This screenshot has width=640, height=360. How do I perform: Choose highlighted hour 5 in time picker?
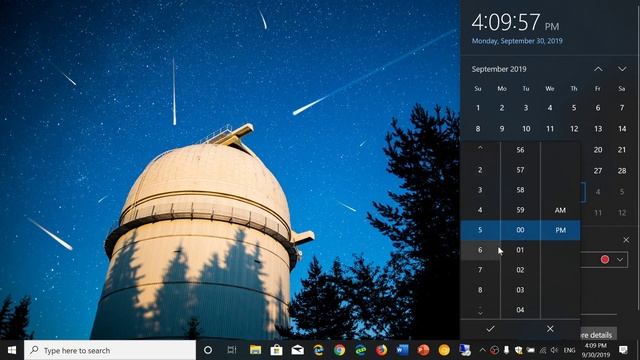click(x=480, y=230)
